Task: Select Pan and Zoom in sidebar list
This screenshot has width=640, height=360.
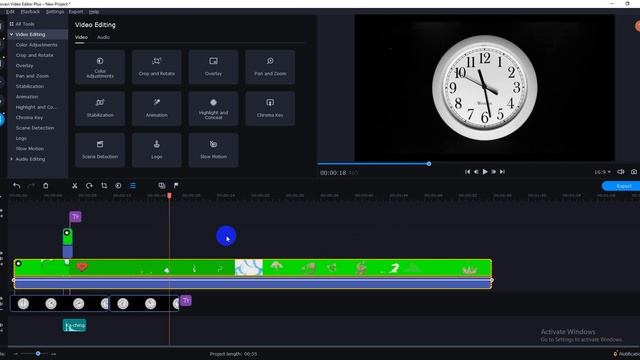Action: 32,76
